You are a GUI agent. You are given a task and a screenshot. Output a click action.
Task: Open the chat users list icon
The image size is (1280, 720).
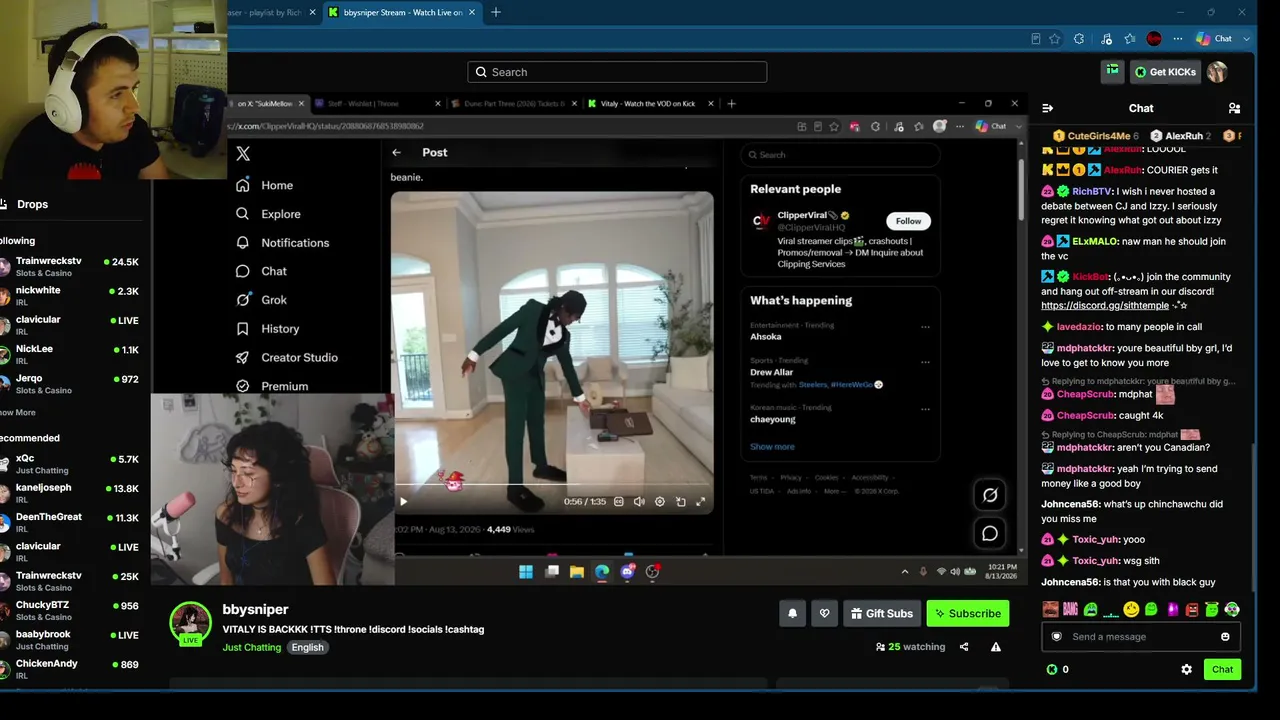point(1234,108)
